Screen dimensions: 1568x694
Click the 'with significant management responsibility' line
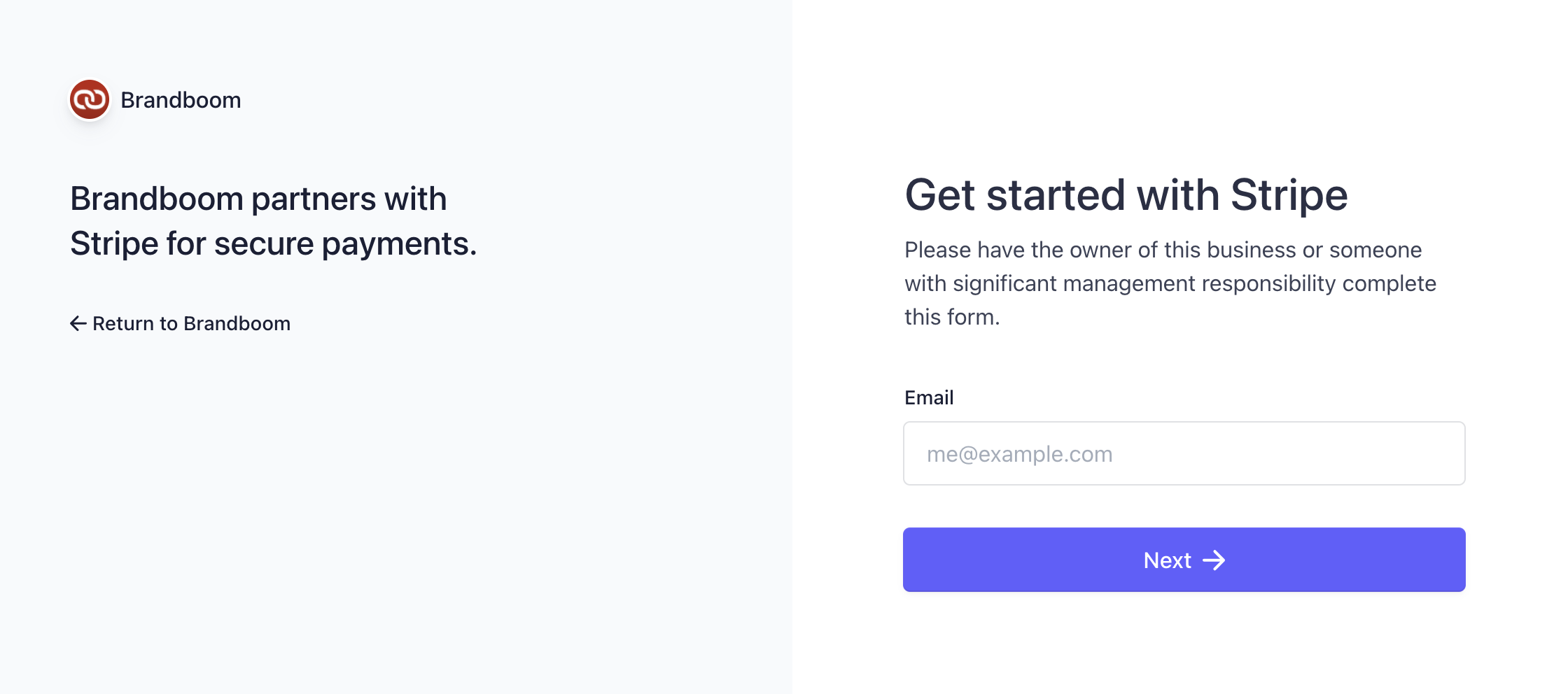(1170, 283)
